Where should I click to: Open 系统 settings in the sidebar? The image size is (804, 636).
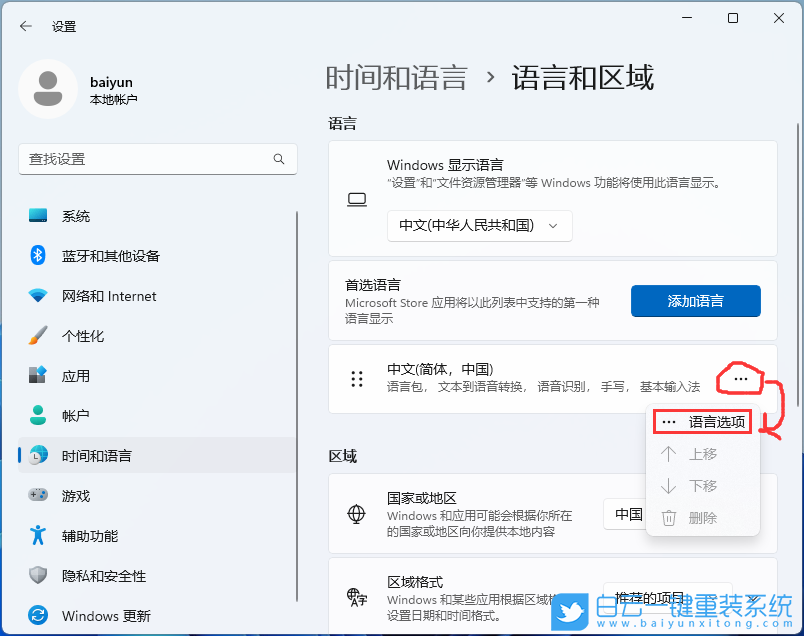coord(38,215)
